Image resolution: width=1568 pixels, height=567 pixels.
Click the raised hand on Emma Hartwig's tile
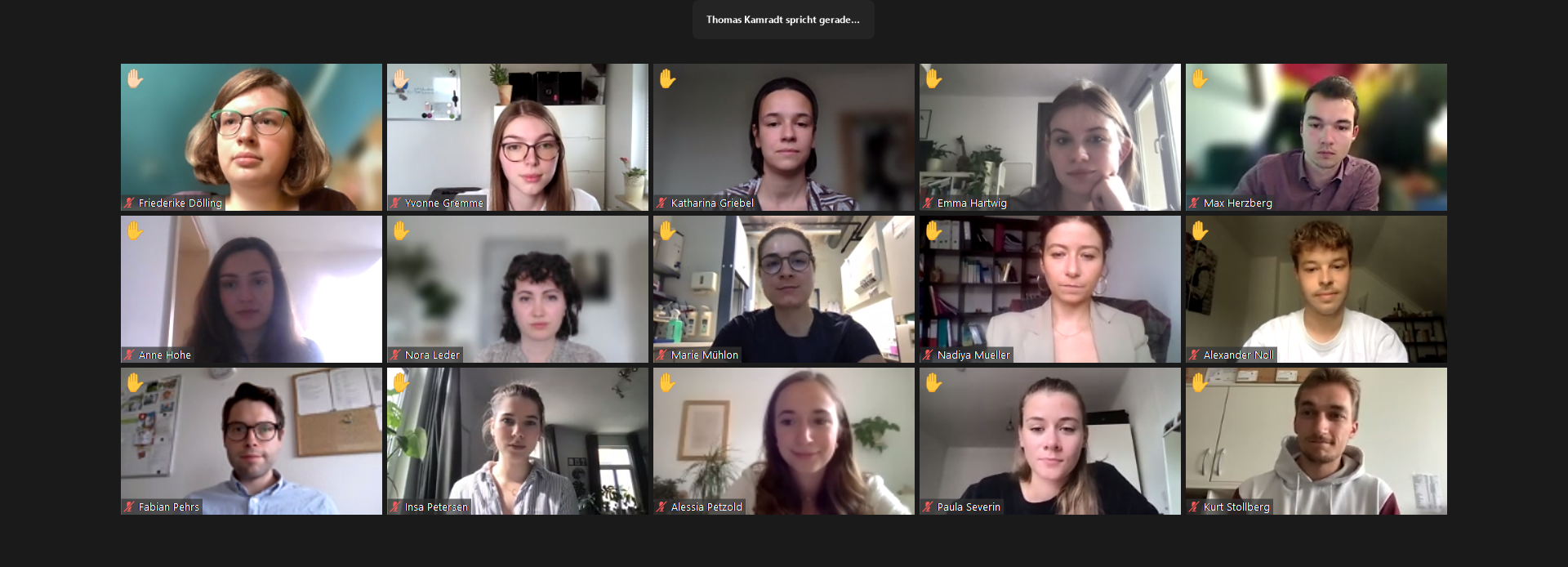coord(933,79)
